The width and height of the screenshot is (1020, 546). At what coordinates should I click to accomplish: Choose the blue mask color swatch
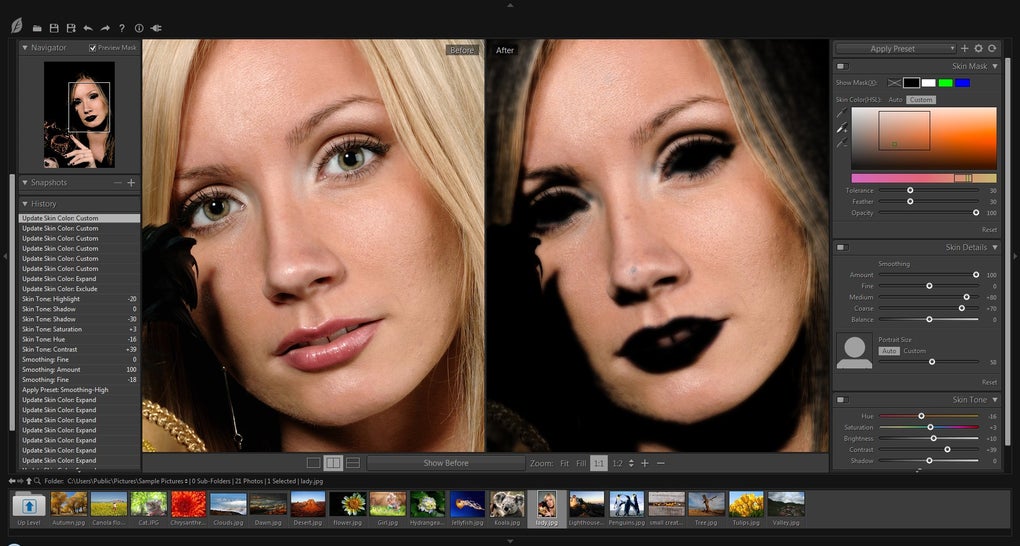[x=963, y=83]
